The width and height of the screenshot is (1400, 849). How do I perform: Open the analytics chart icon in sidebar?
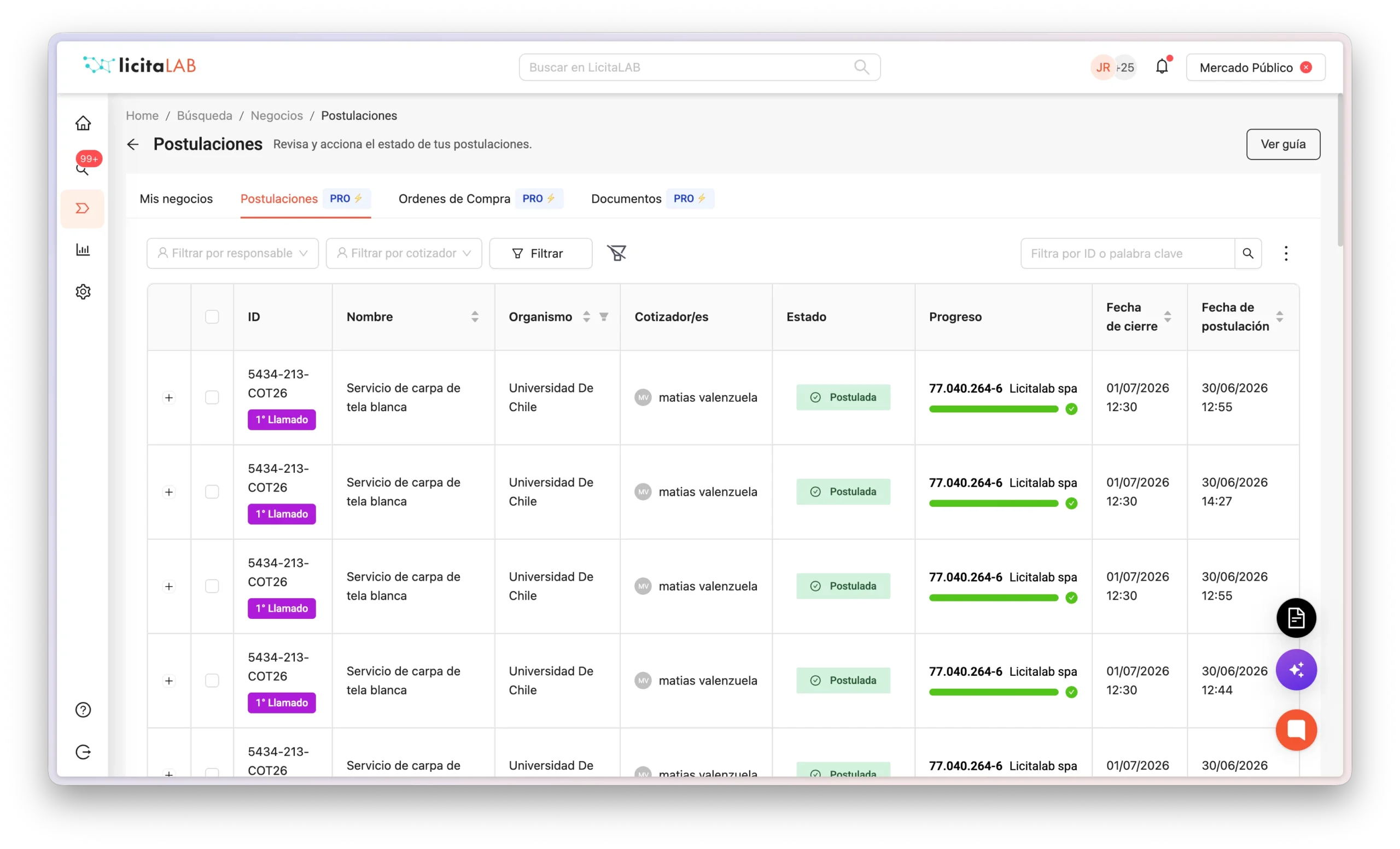click(x=83, y=250)
